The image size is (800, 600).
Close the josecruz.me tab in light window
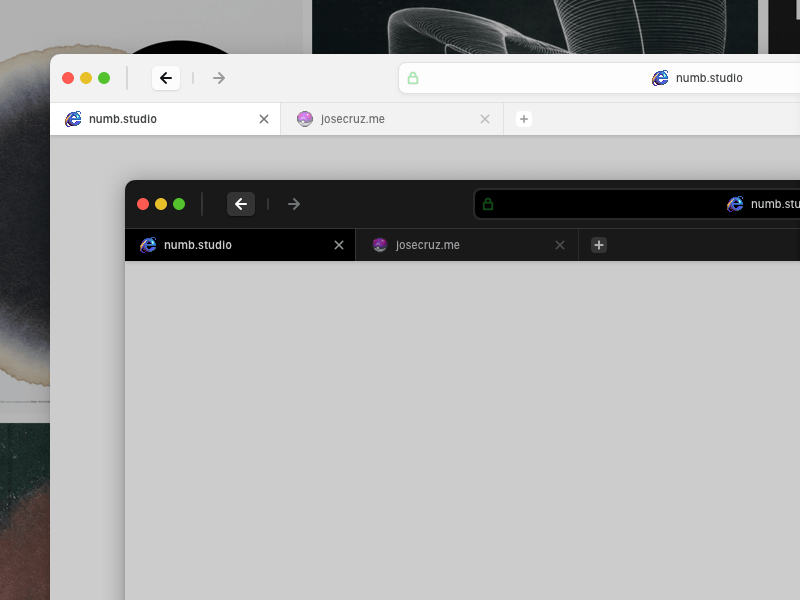485,119
